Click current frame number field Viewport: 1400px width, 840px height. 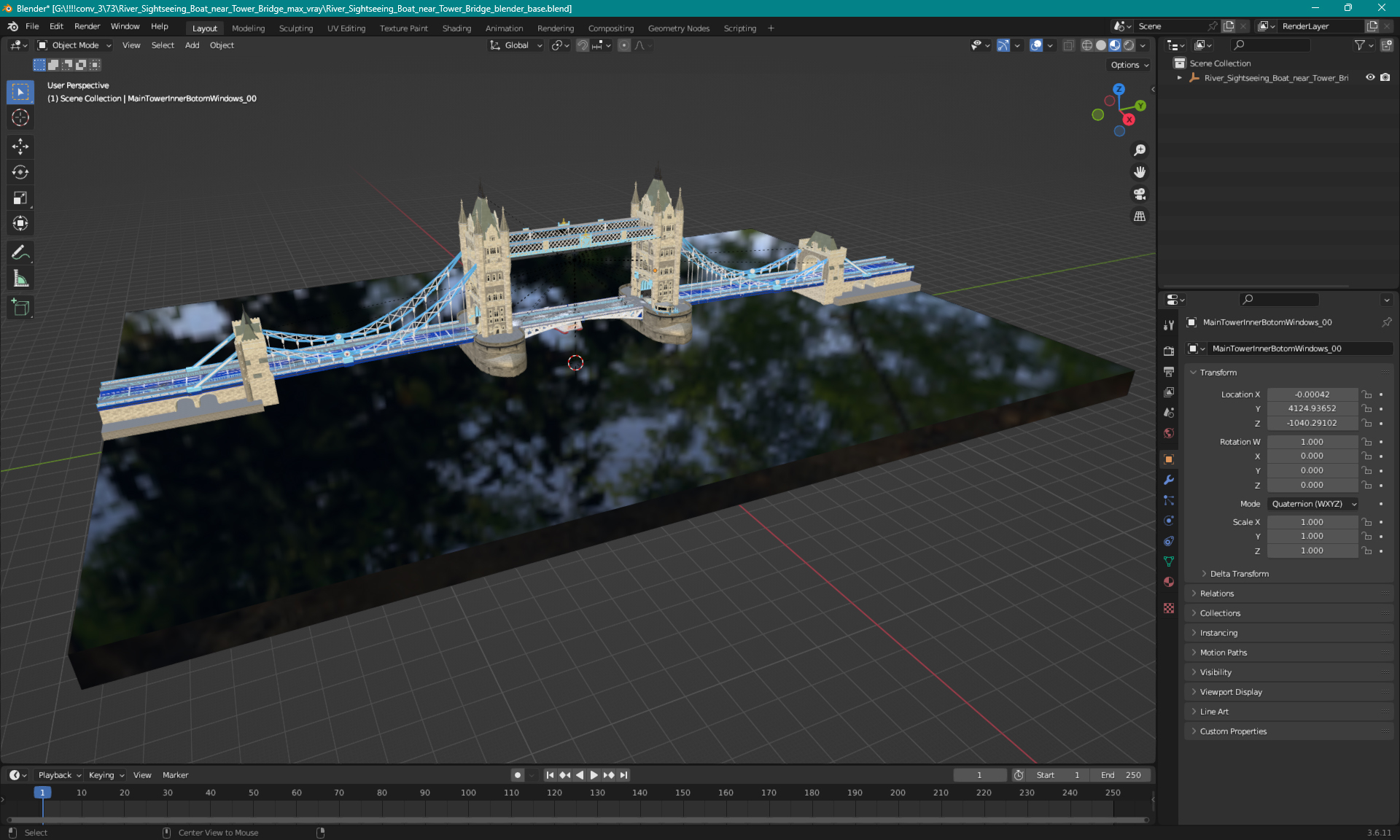tap(980, 775)
